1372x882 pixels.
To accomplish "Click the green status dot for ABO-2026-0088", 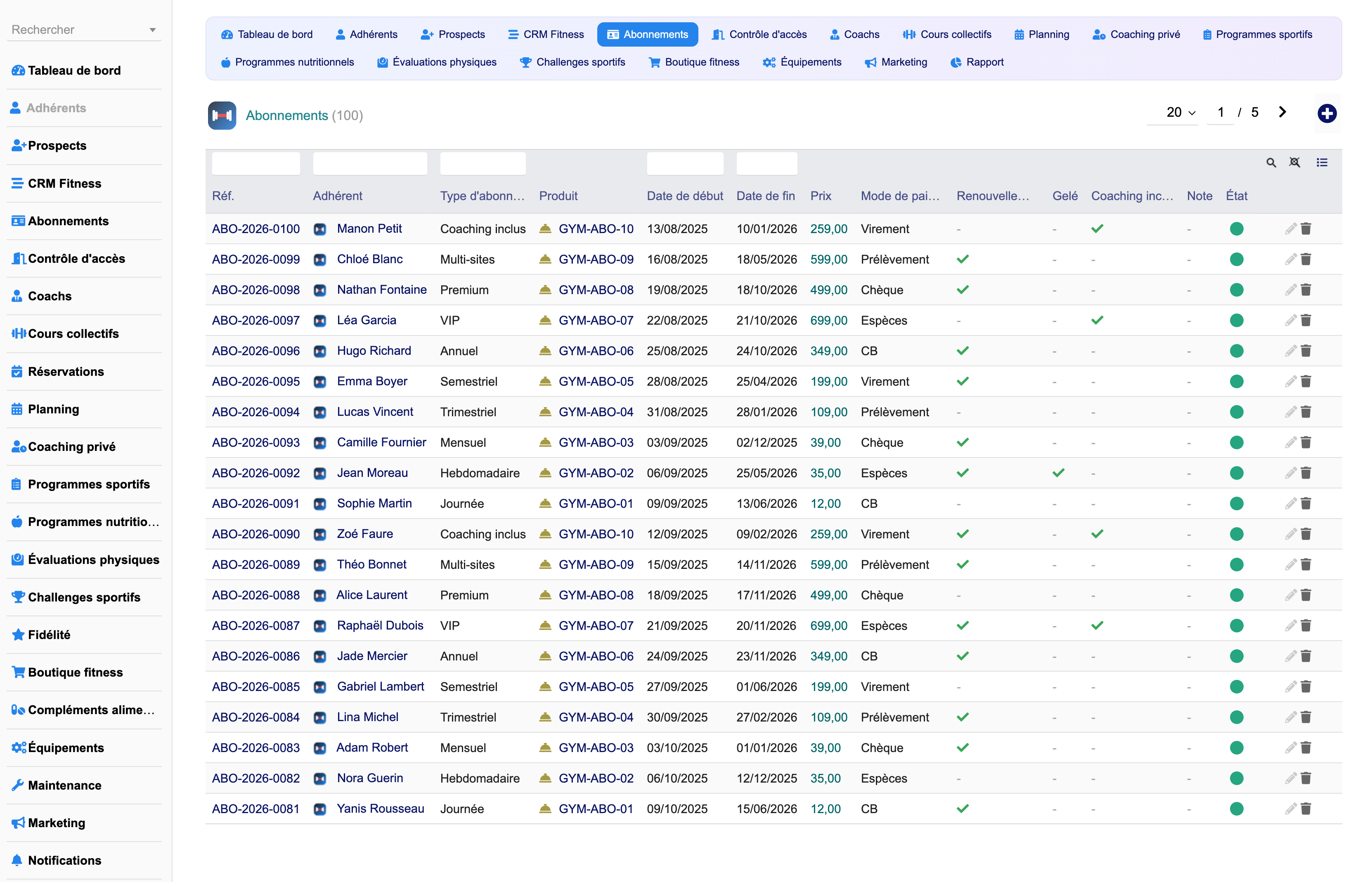I will 1236,595.
